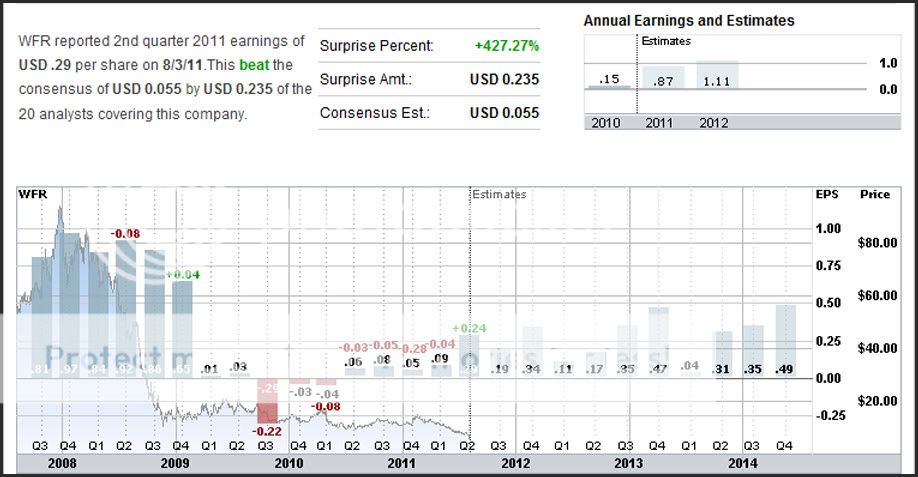Image resolution: width=918 pixels, height=477 pixels.
Task: Click the red -0.22 EPS surprise label
Action: [x=266, y=430]
